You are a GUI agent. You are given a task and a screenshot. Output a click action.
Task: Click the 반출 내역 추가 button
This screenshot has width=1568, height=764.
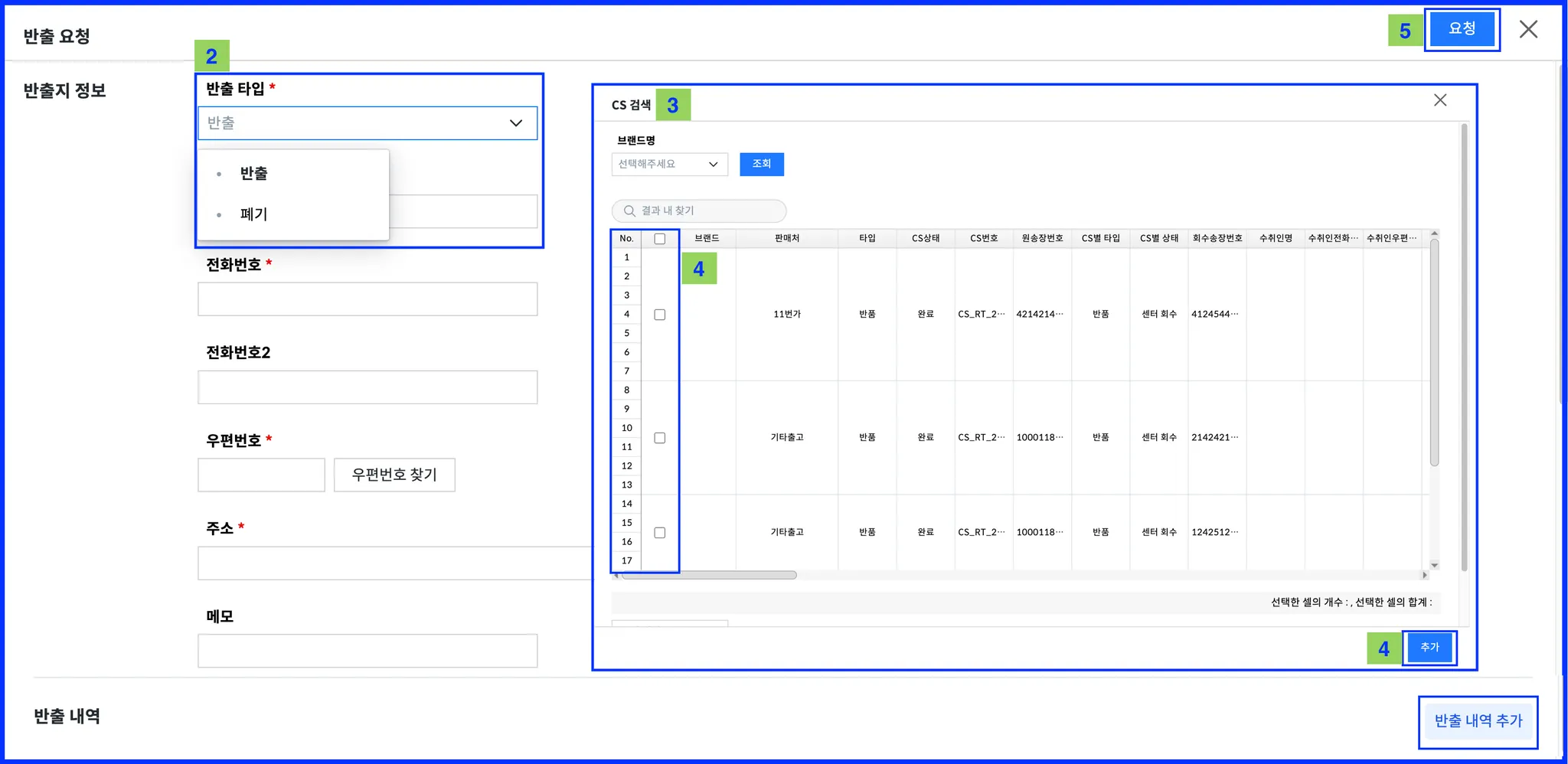coord(1478,721)
